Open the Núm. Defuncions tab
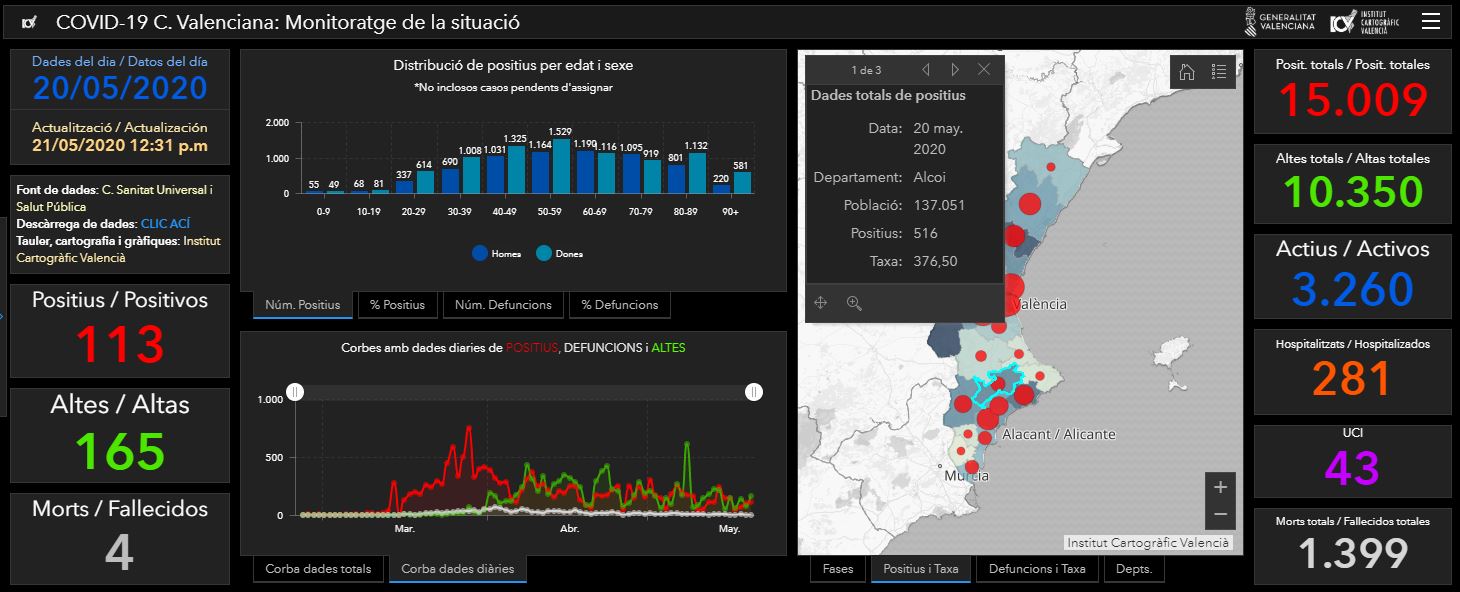The width and height of the screenshot is (1460, 592). (503, 305)
